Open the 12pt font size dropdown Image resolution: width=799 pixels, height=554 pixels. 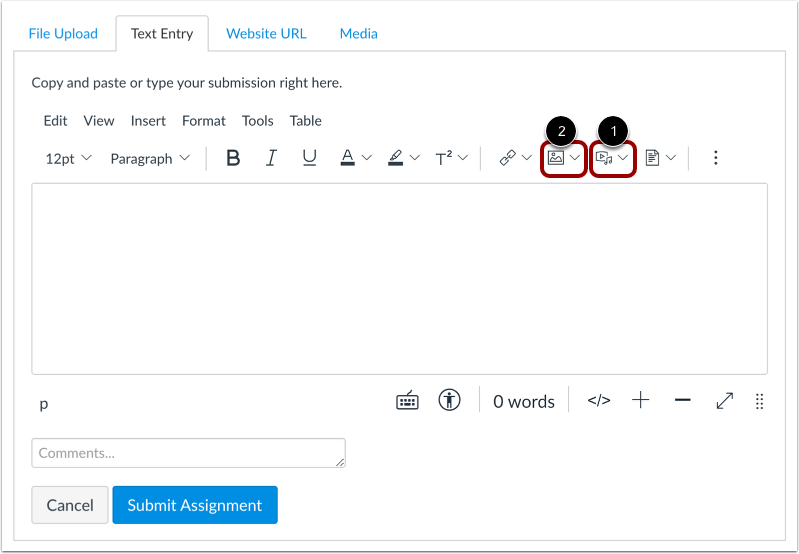[69, 159]
